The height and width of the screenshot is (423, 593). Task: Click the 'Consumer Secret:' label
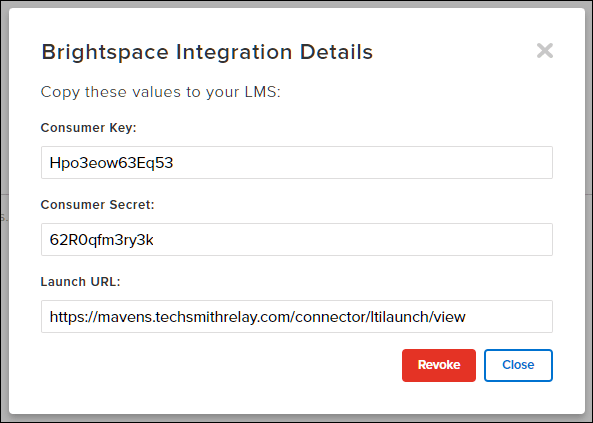pos(98,205)
